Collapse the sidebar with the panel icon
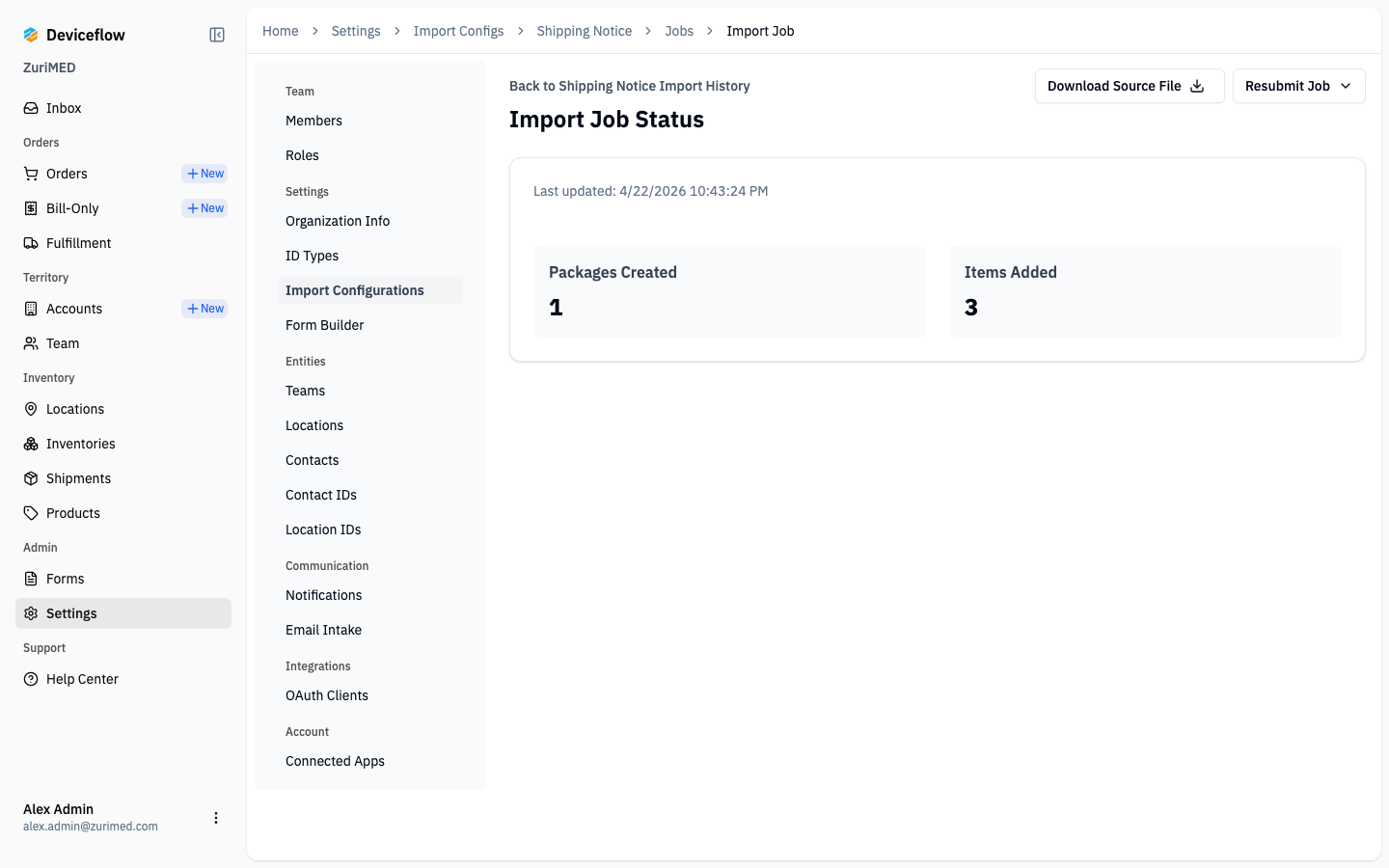This screenshot has height=868, width=1389. point(217,35)
